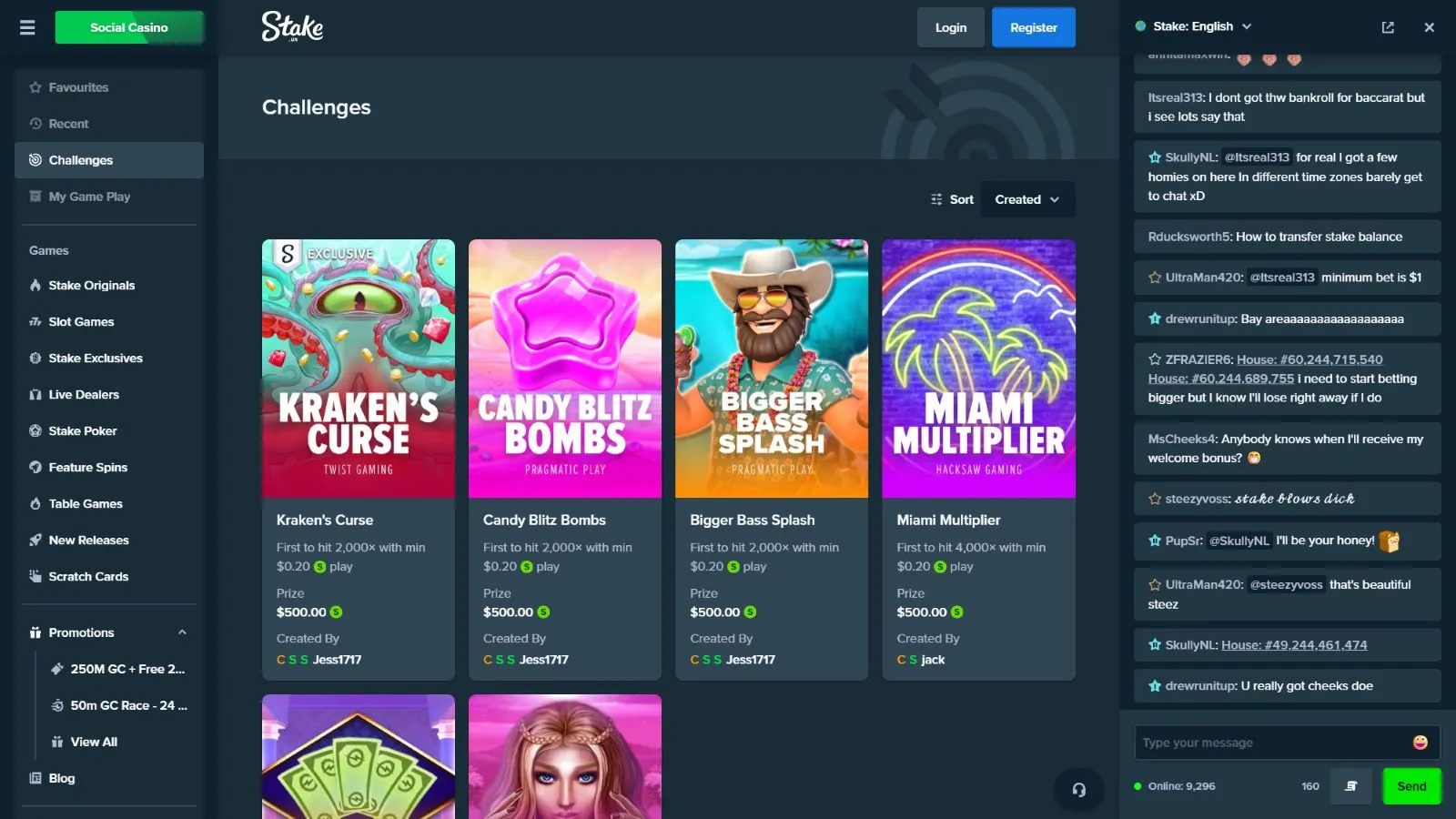Click the Stake Originals flame icon
Image resolution: width=1456 pixels, height=819 pixels.
(35, 285)
